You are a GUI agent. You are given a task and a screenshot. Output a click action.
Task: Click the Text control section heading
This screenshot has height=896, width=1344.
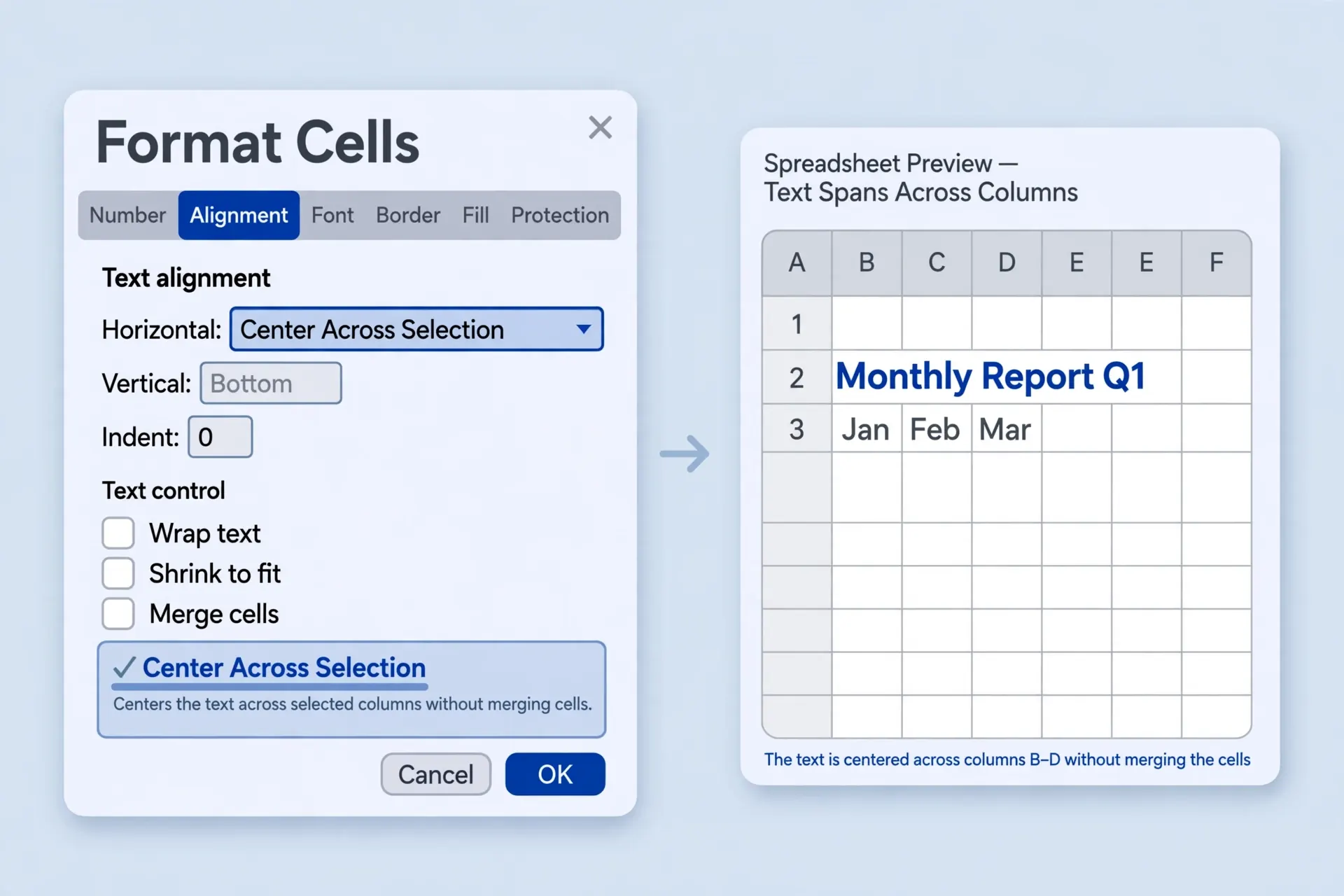[x=164, y=491]
